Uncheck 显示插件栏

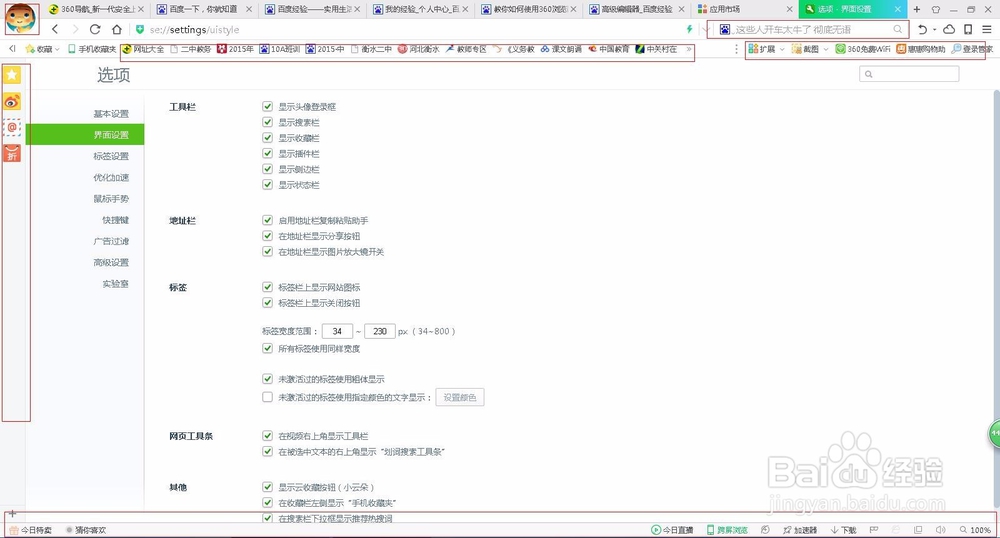click(x=267, y=153)
